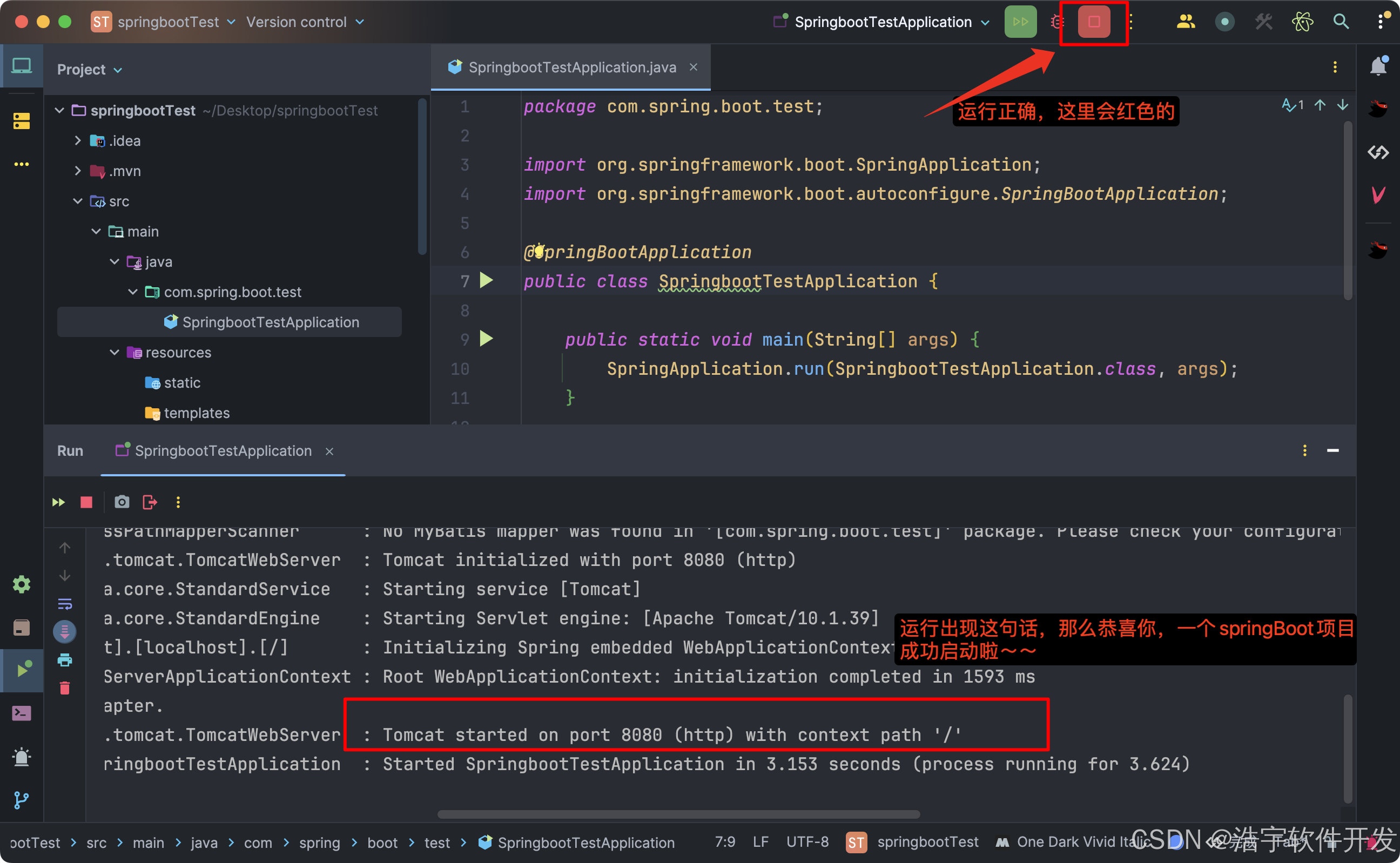
Task: Click the run gutter arrow beside main method
Action: (486, 339)
